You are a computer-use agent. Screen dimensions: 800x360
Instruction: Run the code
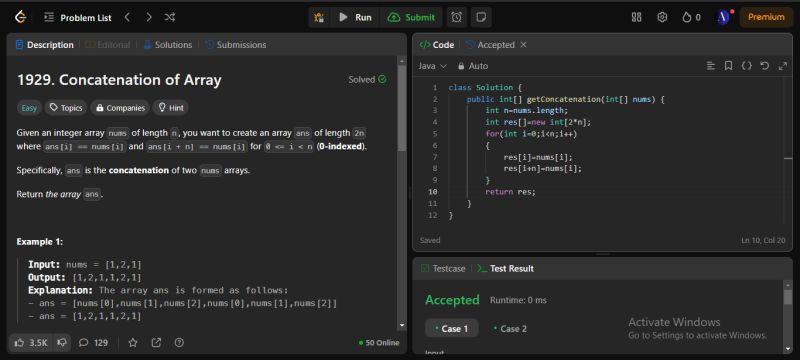[355, 17]
